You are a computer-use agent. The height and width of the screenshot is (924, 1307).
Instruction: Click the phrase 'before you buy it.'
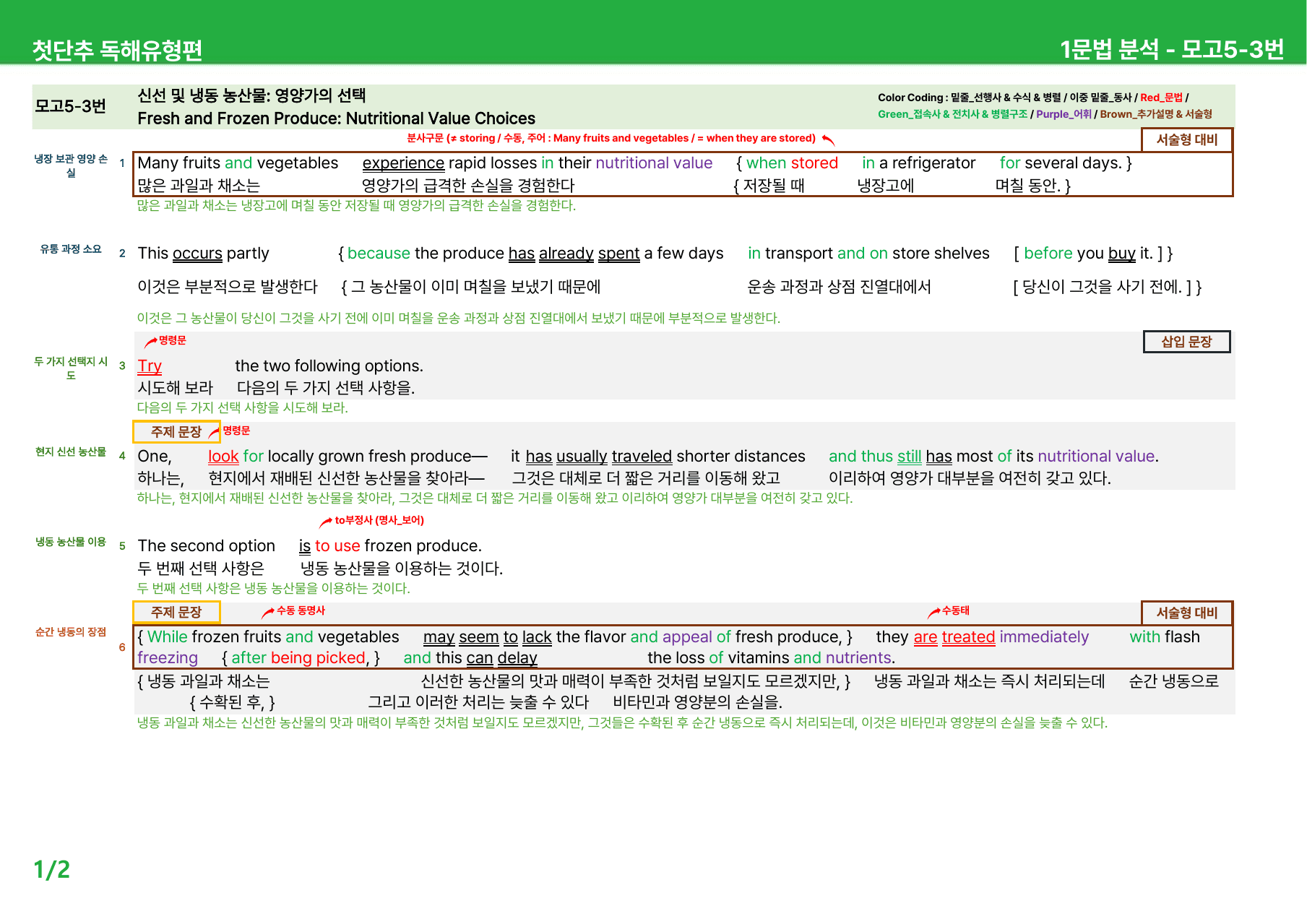[x=1088, y=254]
